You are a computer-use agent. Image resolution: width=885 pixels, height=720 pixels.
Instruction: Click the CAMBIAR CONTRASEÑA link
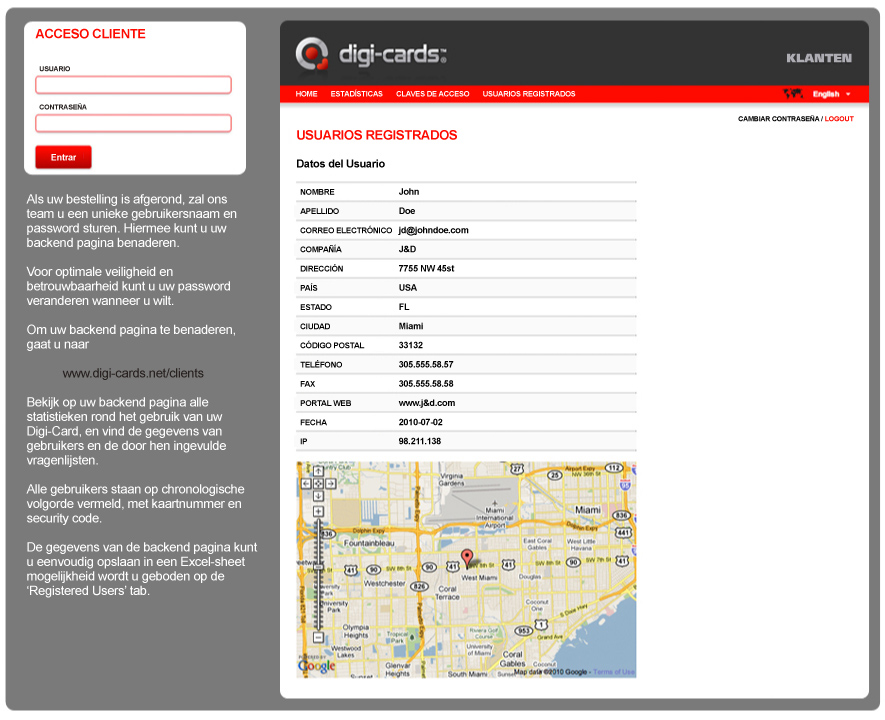click(x=778, y=119)
